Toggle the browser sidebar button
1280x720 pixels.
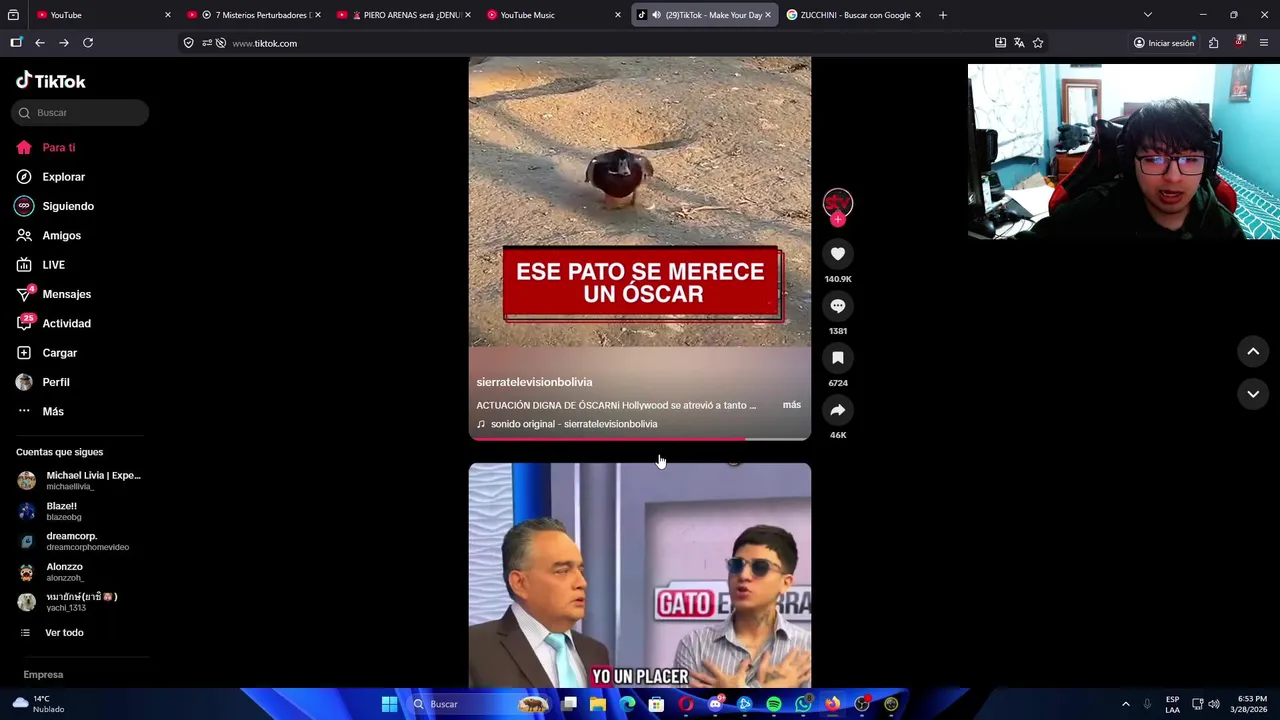pos(16,43)
